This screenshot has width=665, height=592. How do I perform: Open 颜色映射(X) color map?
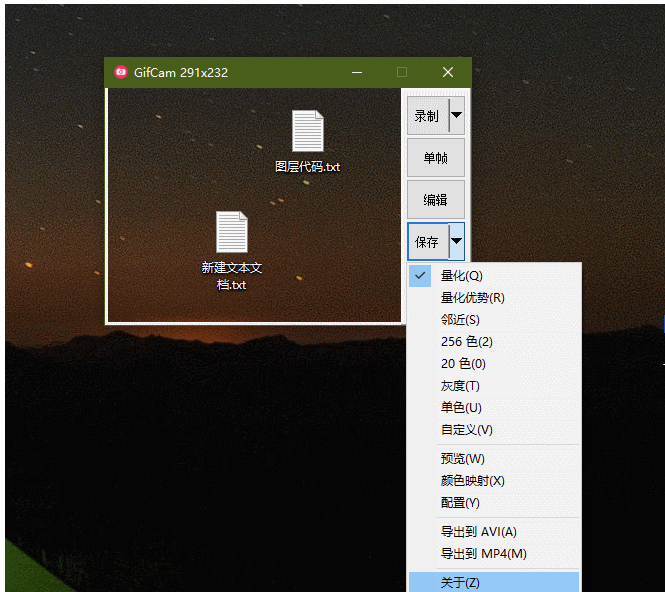point(494,481)
